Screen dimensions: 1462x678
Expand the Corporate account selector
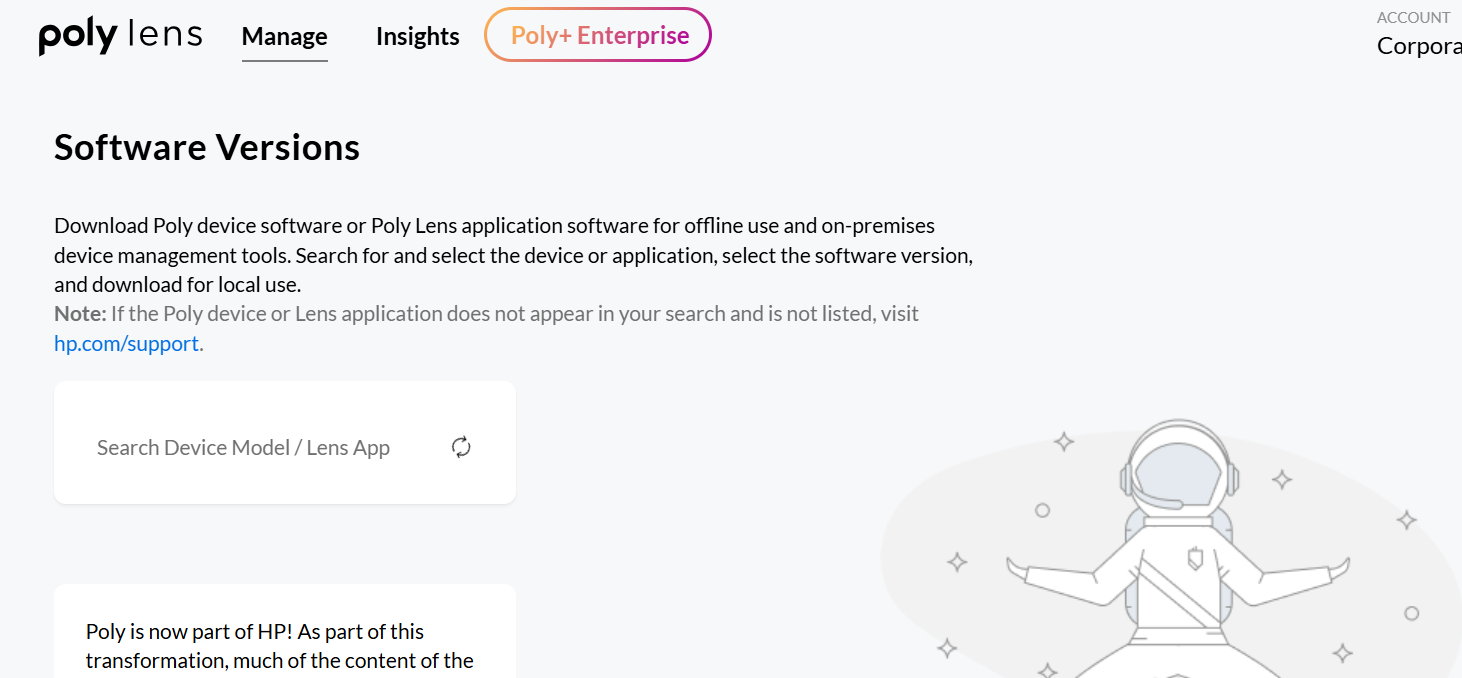(1420, 46)
